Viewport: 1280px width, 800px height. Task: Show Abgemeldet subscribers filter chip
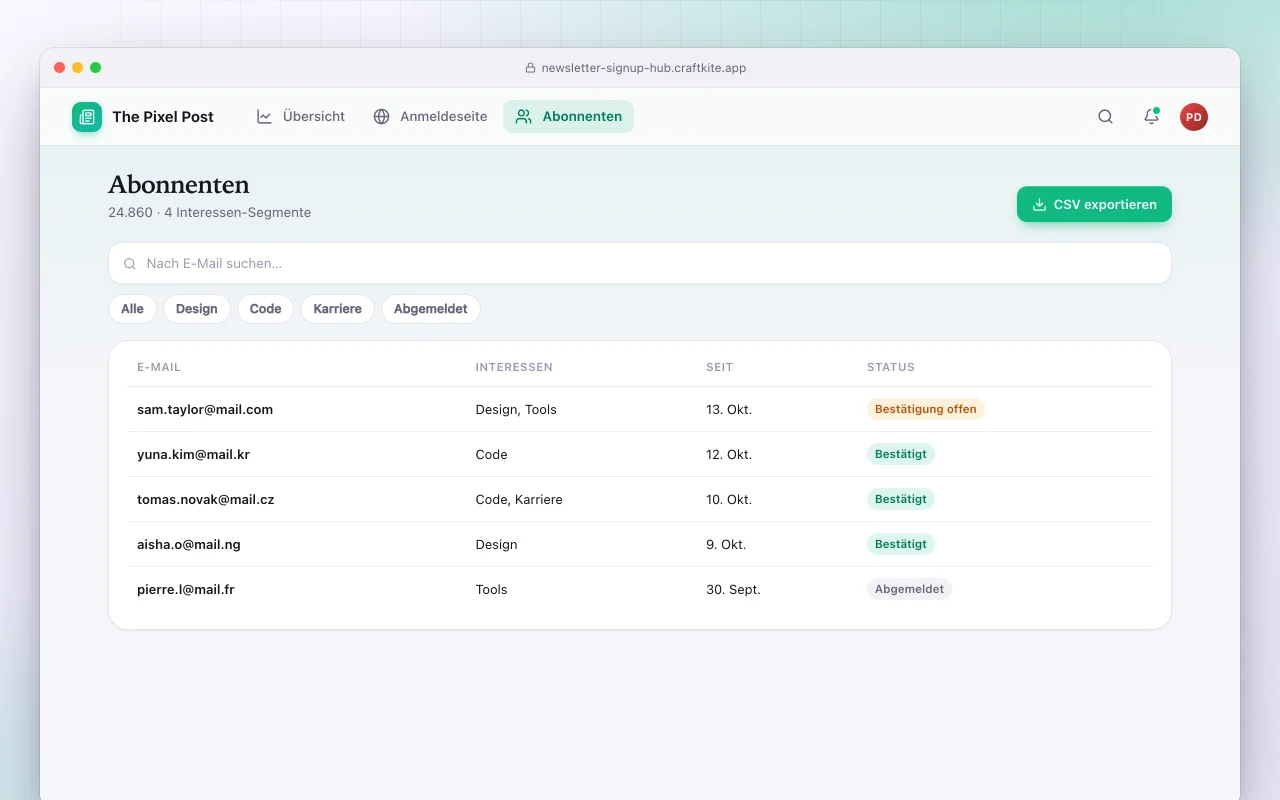tap(431, 309)
